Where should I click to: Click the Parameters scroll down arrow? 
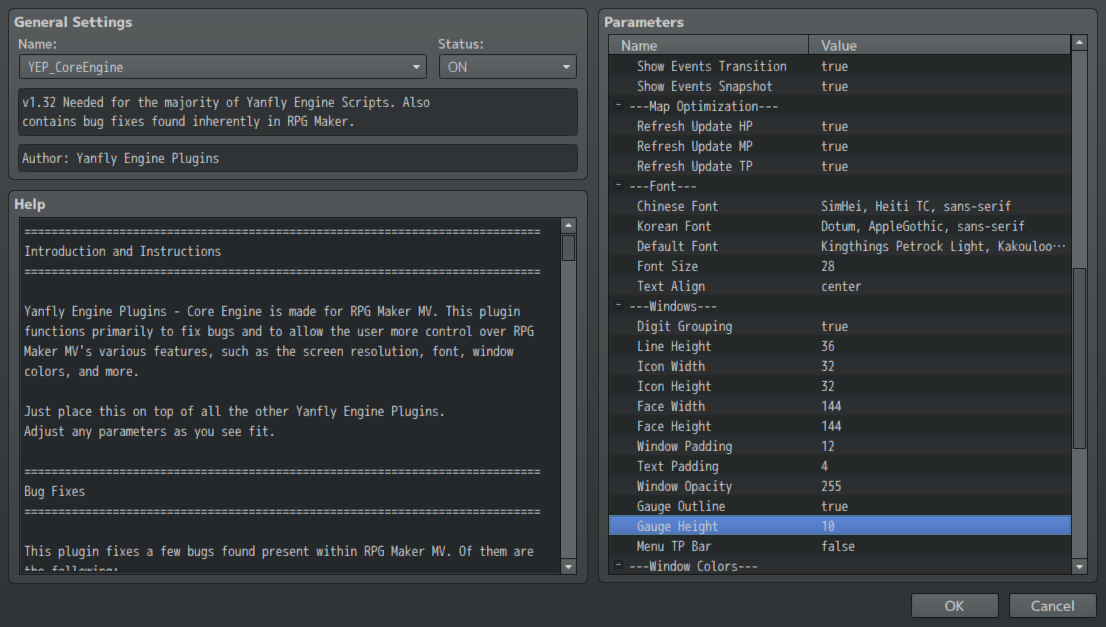click(x=1079, y=566)
